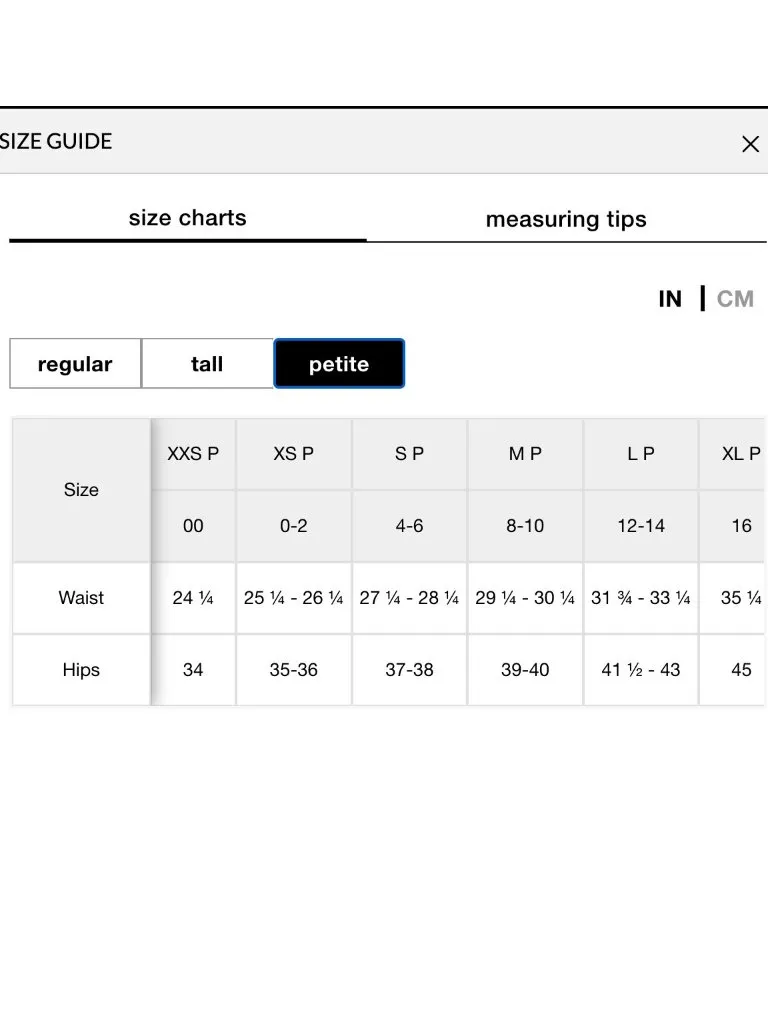Switch to the measuring tips tab

(566, 219)
